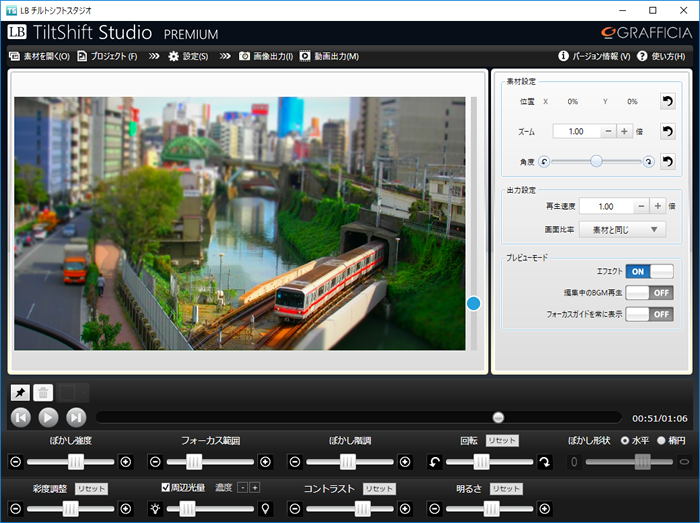Click the ズーム value field 1.00
Screen dimensions: 700x523
point(576,131)
